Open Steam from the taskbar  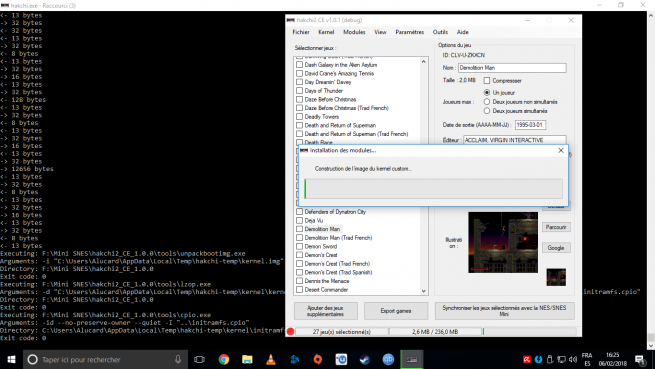365,359
